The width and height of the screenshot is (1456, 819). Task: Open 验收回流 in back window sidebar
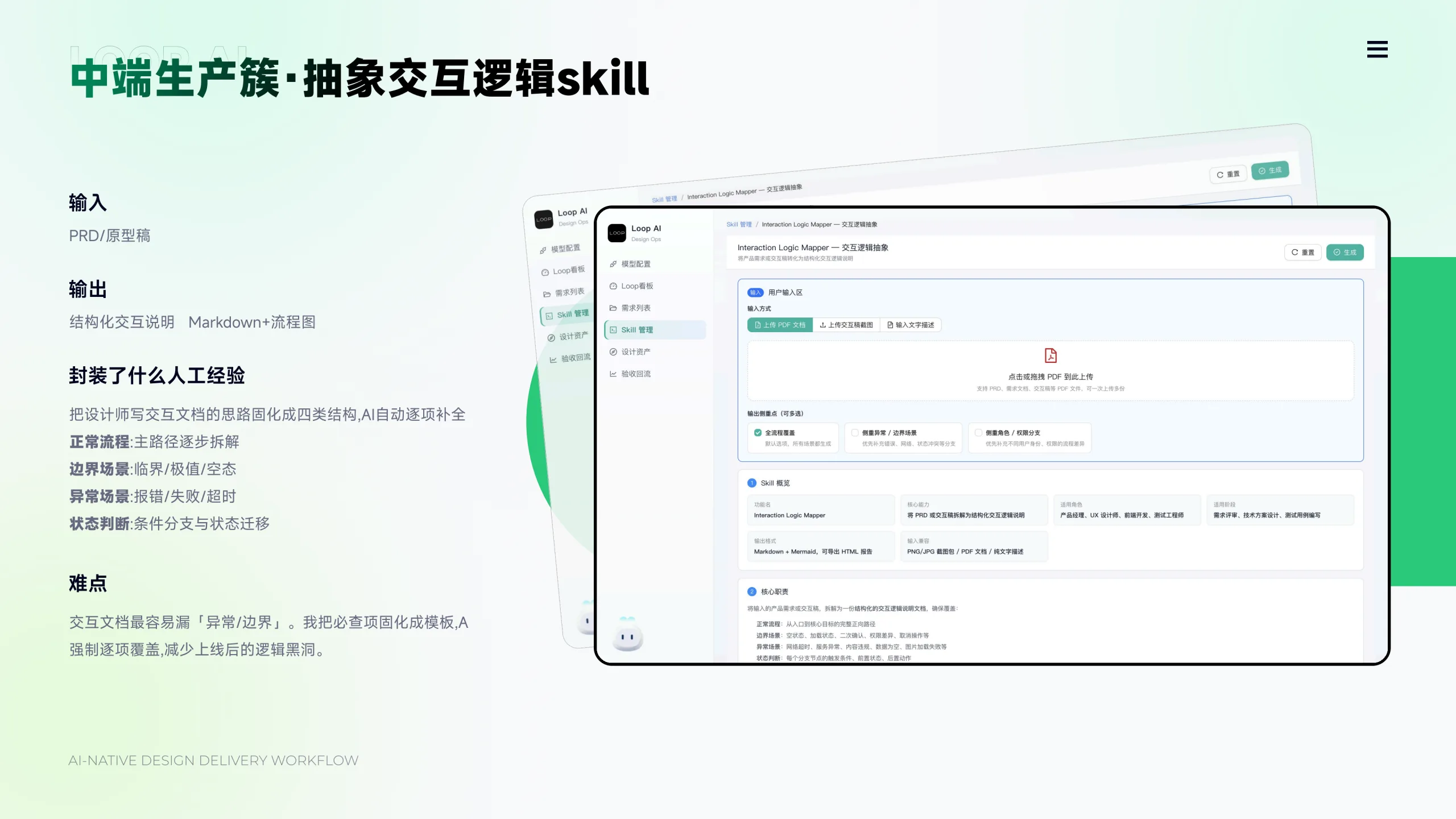[570, 358]
